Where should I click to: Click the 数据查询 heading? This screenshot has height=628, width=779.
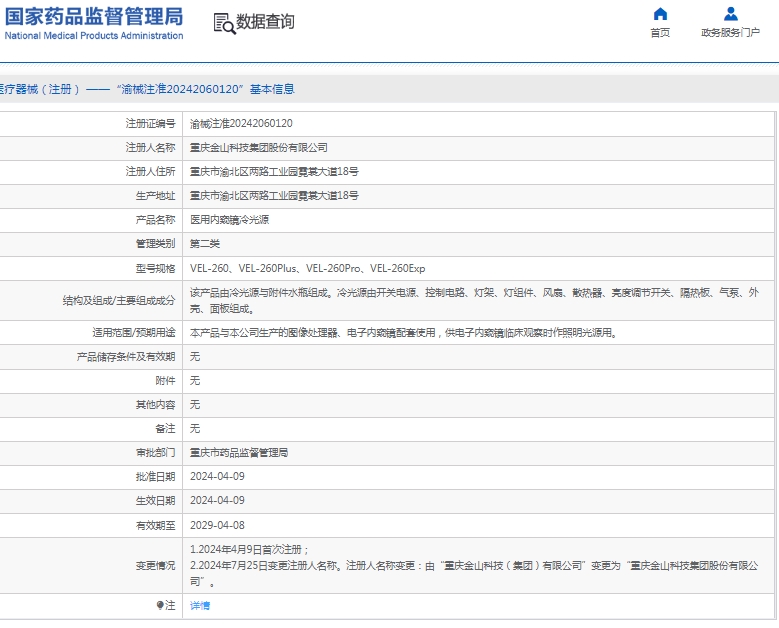pyautogui.click(x=265, y=22)
